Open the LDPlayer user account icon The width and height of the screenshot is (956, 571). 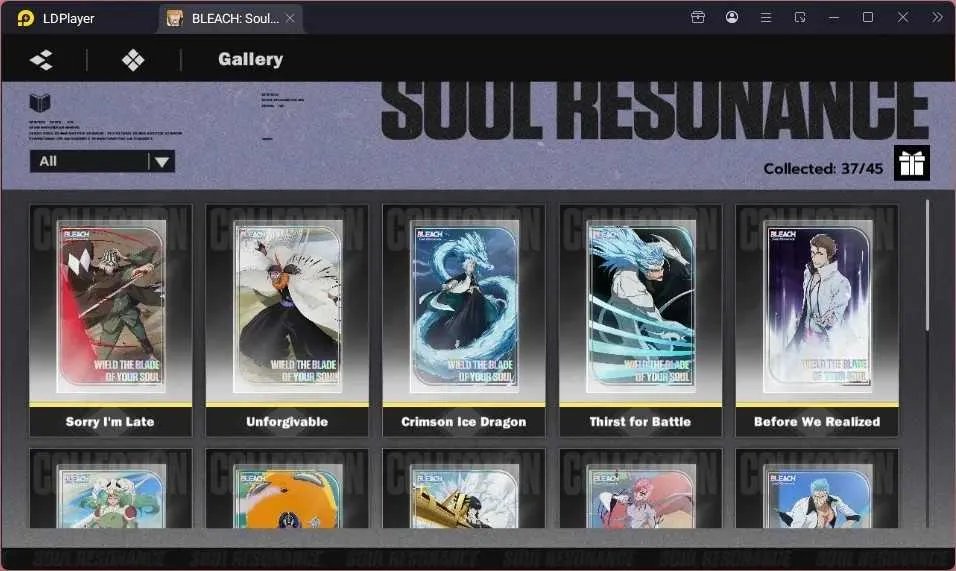(732, 17)
